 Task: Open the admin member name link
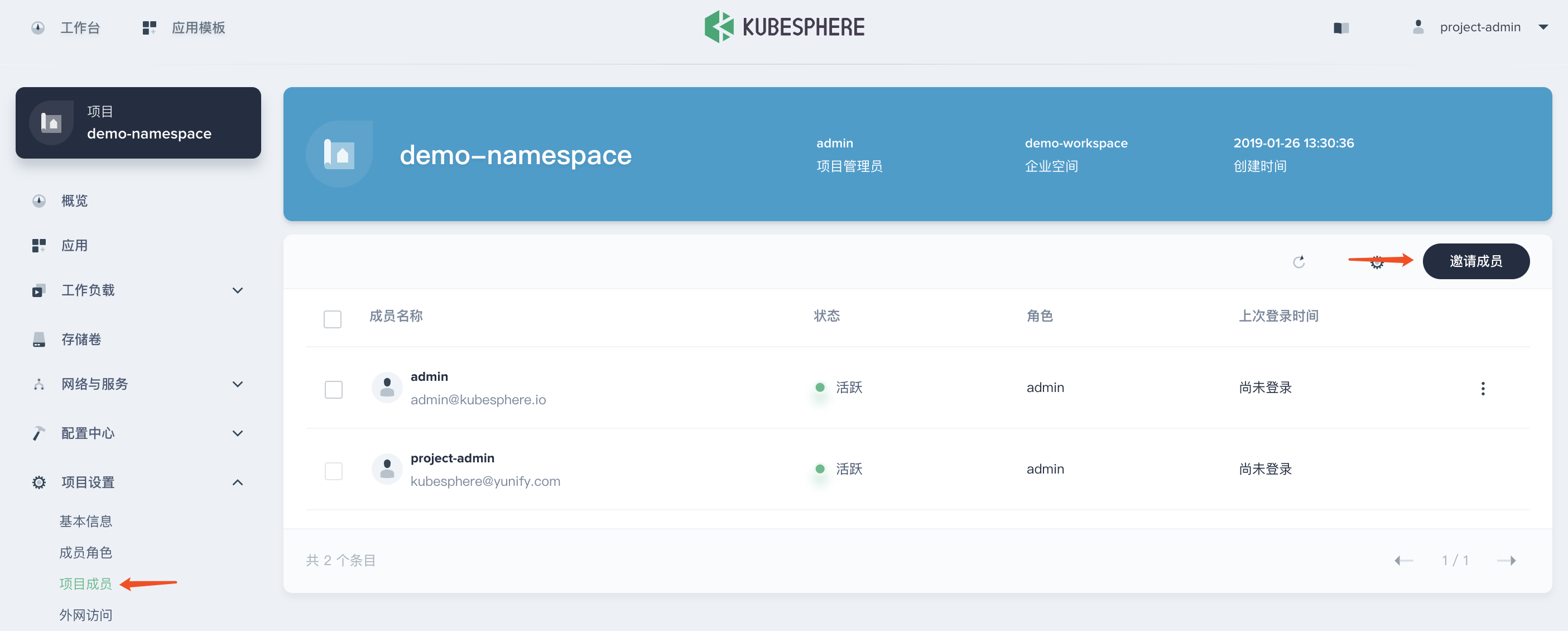click(429, 377)
